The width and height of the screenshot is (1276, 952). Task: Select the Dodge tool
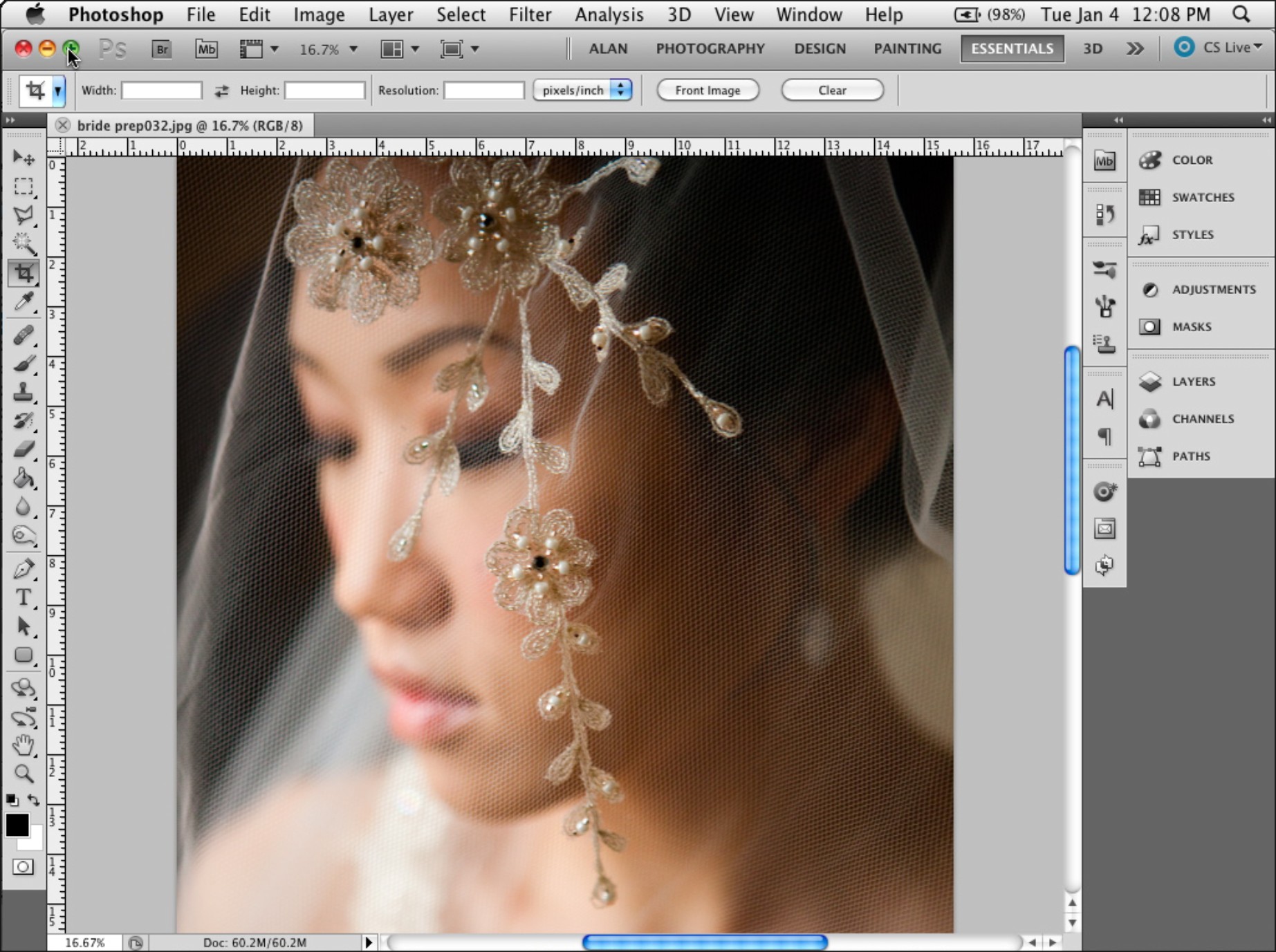24,536
